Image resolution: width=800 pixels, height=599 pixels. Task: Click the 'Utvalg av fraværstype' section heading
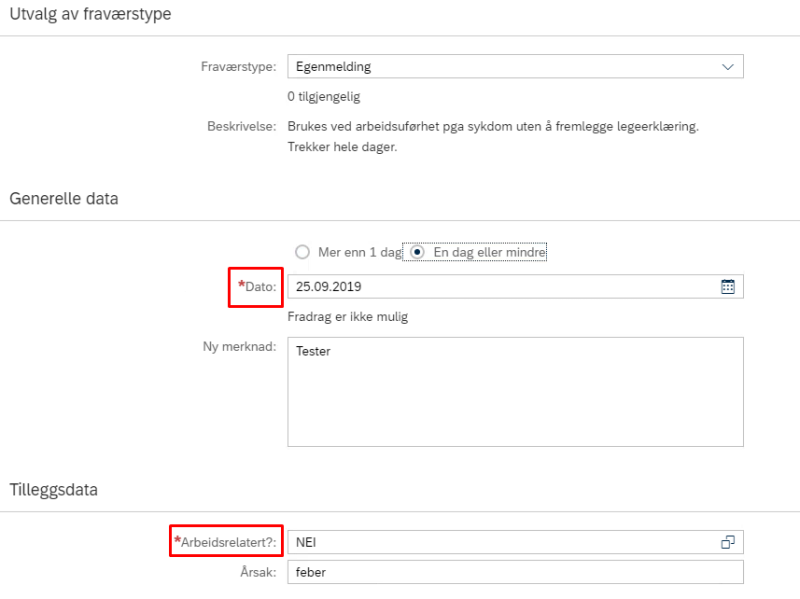pyautogui.click(x=90, y=14)
